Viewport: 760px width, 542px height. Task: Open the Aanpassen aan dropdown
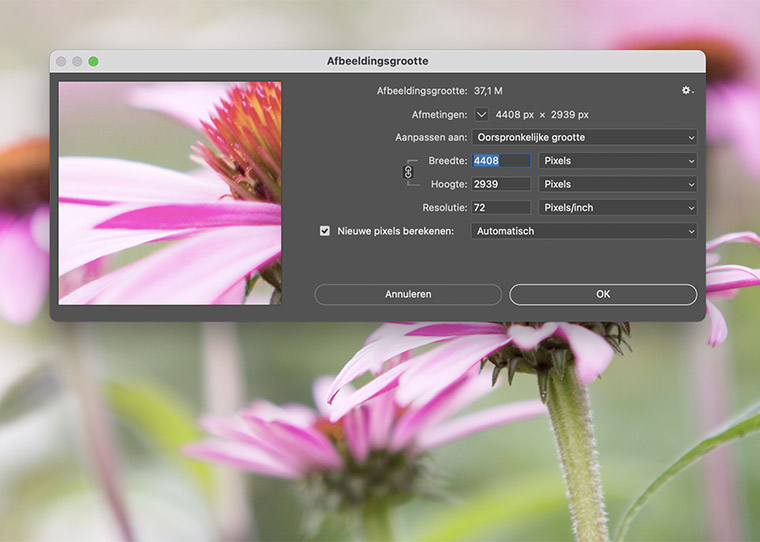[584, 137]
